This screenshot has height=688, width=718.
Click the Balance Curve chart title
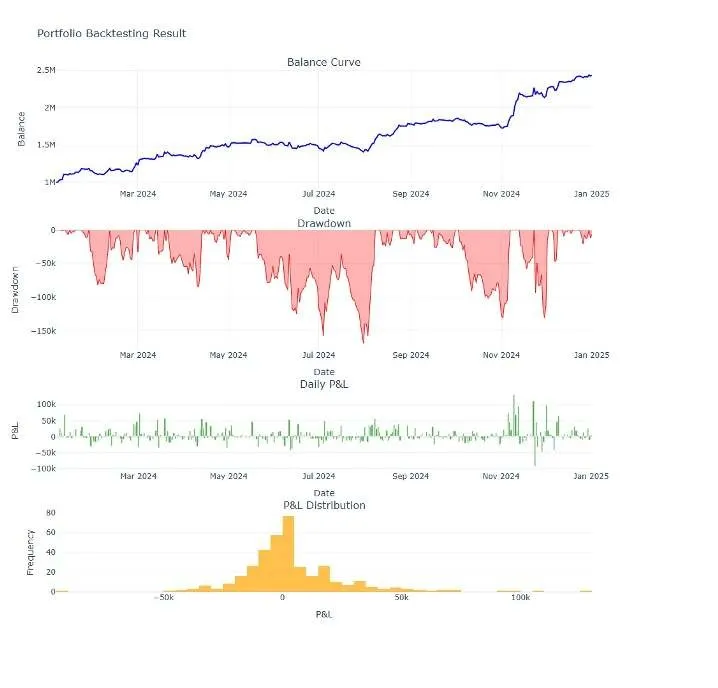(324, 62)
